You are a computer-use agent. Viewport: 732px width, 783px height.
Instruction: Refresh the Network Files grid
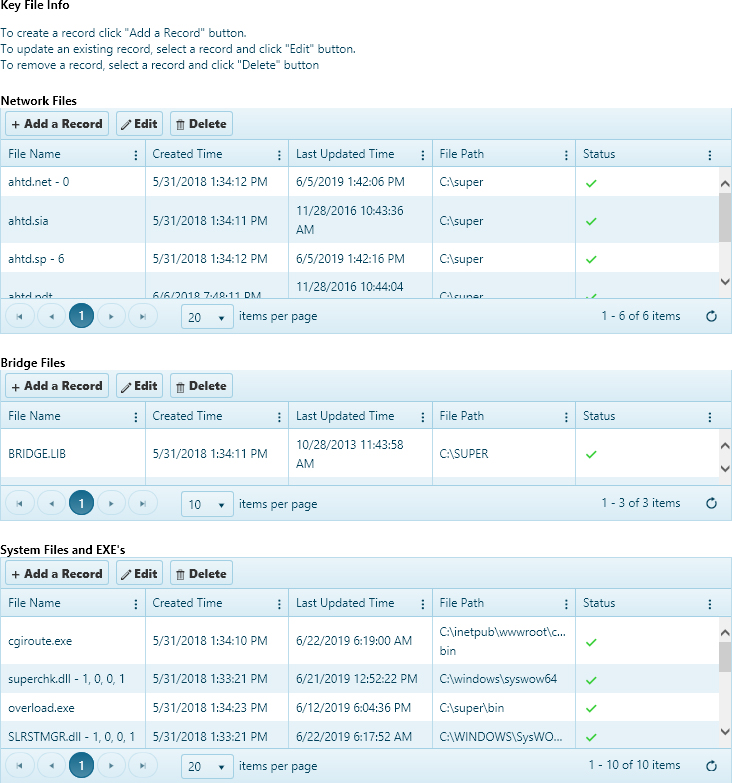click(x=711, y=316)
